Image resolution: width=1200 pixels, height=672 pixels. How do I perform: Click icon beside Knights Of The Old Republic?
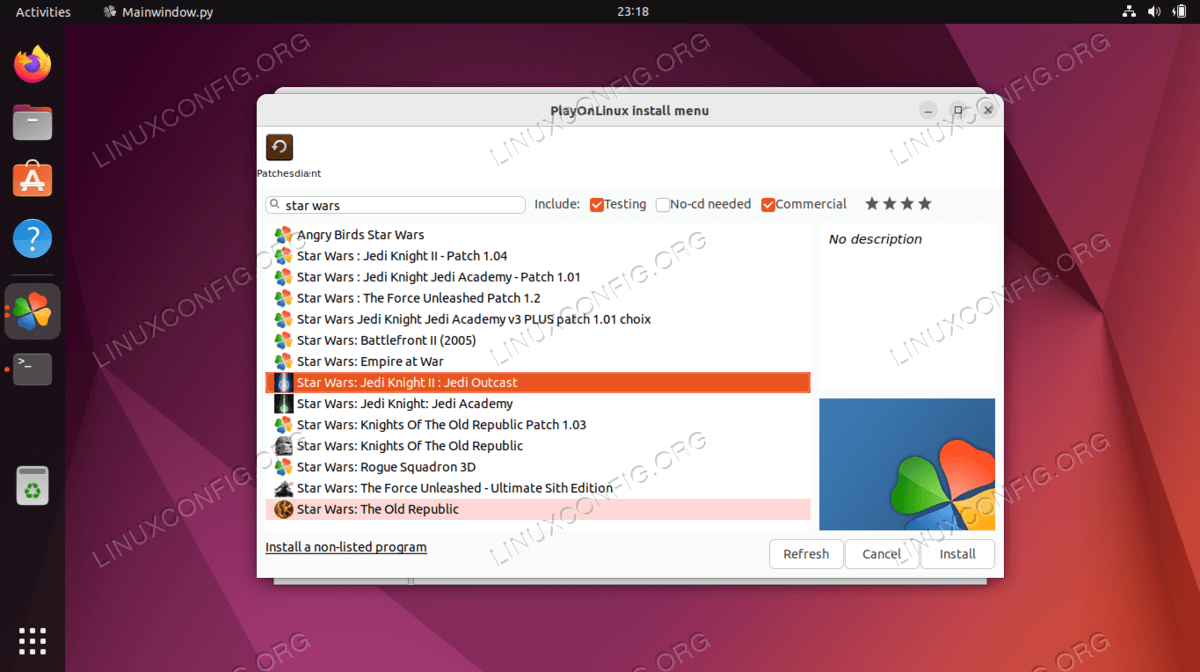283,446
